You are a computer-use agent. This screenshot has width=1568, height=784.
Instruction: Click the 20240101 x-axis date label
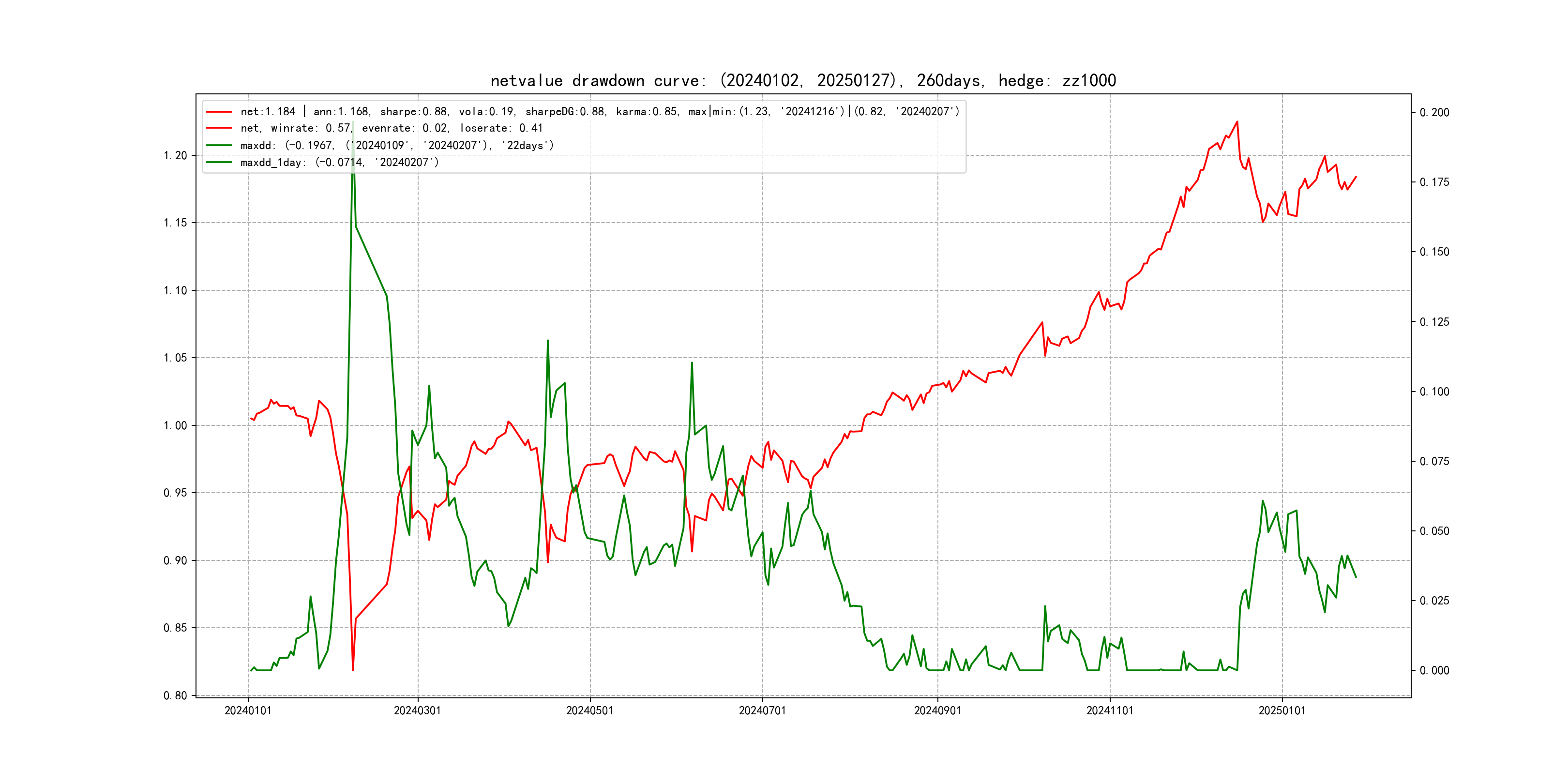point(248,711)
